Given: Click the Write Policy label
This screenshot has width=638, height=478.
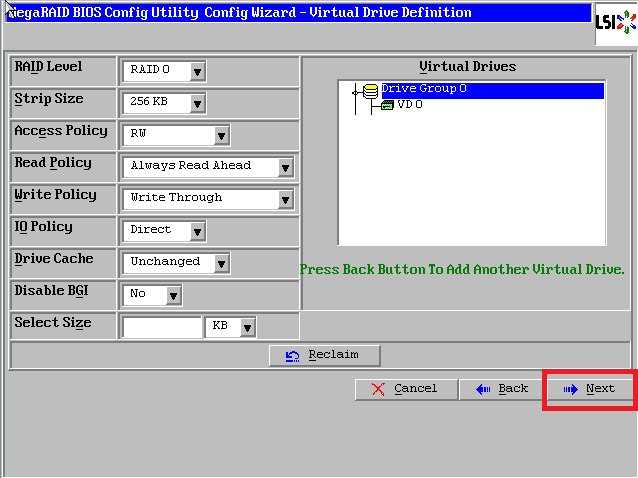Looking at the screenshot, I should pos(56,195).
